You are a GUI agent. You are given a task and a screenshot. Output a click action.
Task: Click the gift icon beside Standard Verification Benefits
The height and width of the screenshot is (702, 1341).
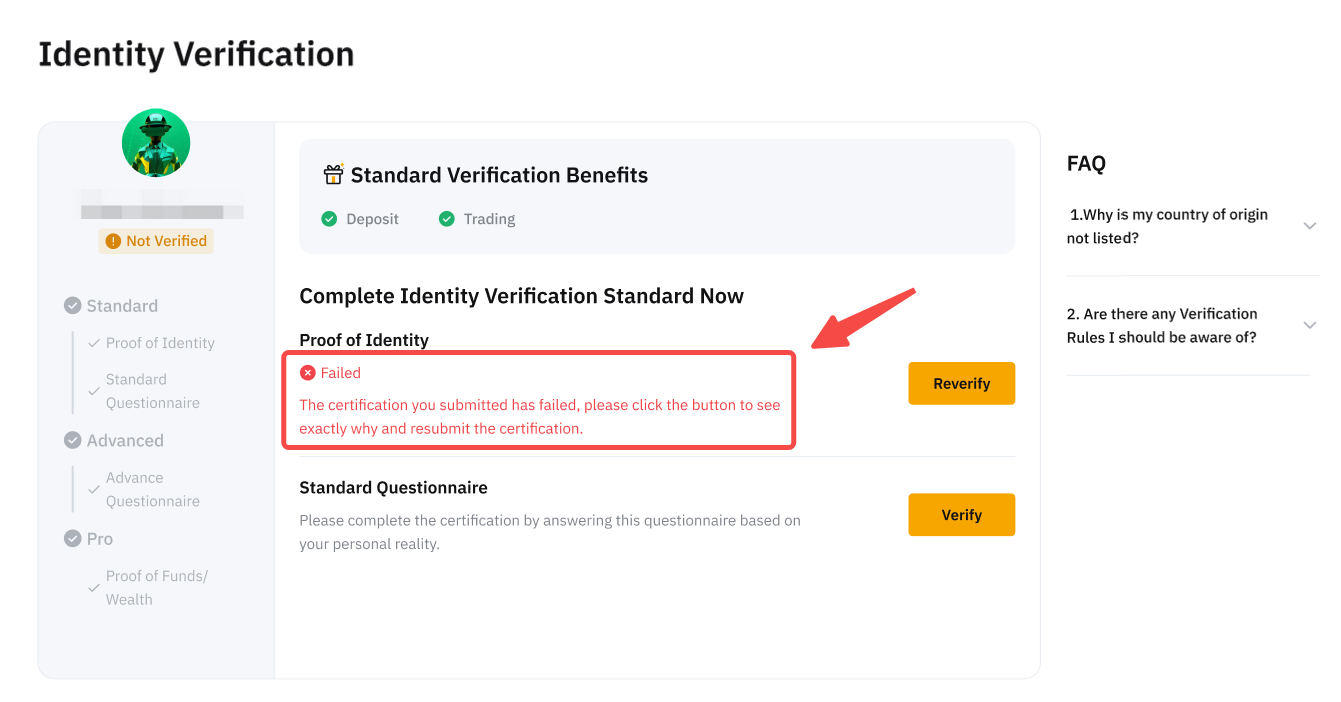[x=333, y=175]
